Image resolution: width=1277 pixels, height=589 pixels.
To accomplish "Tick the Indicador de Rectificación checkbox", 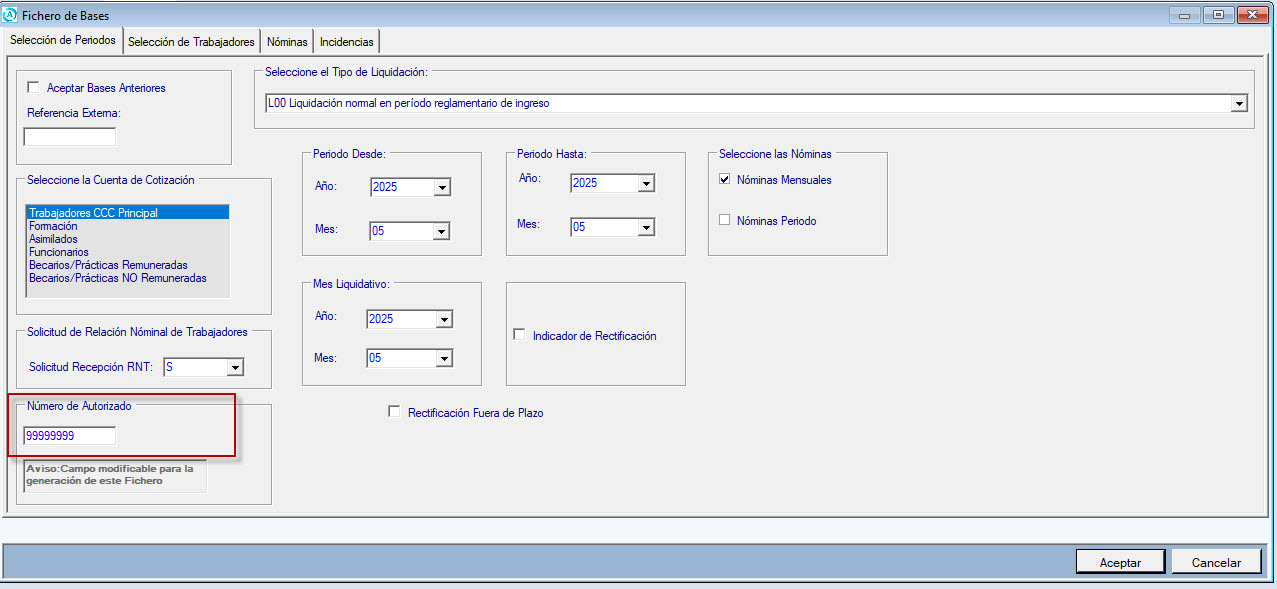I will click(x=519, y=335).
